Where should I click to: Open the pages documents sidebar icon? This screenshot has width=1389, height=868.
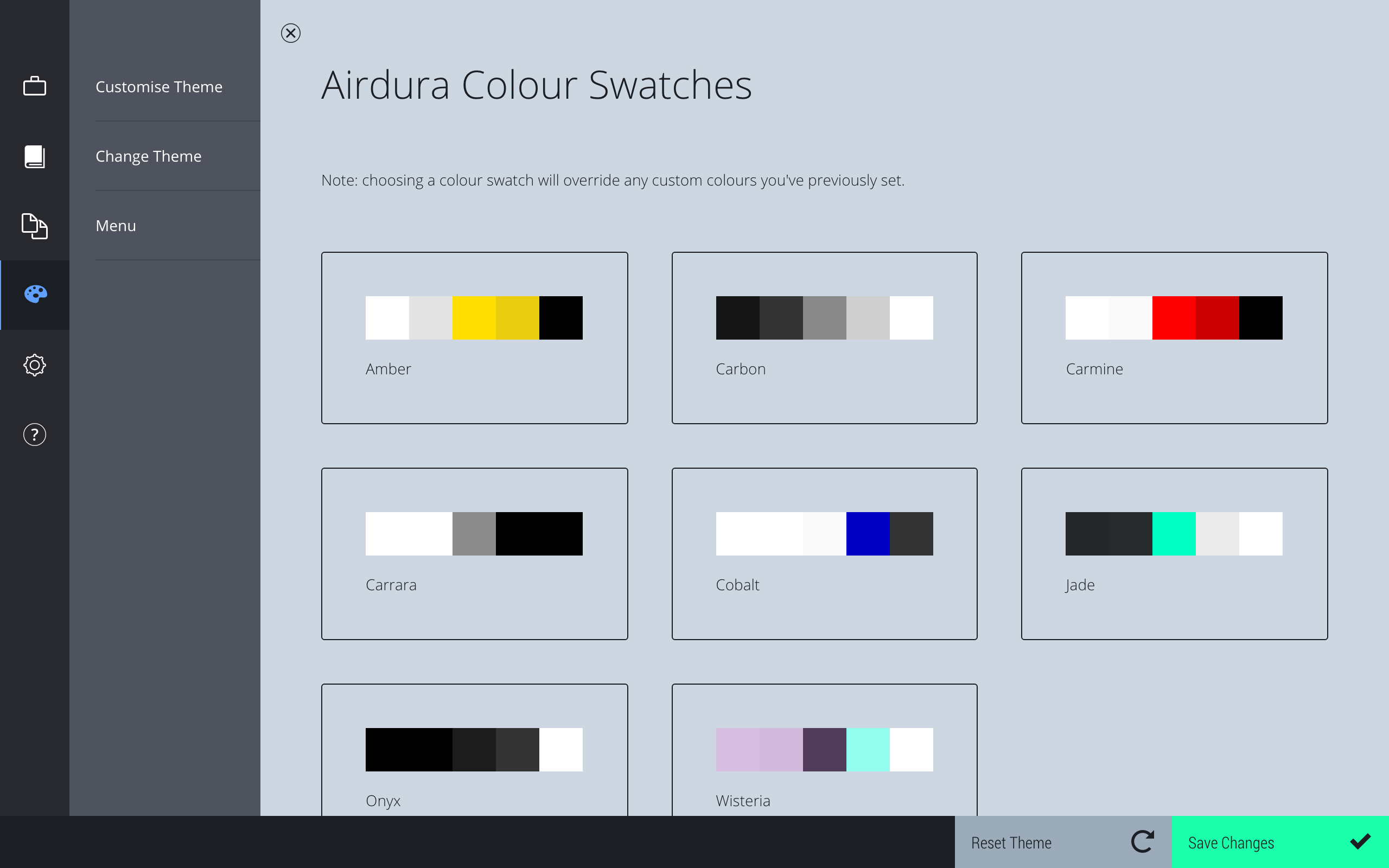pyautogui.click(x=34, y=226)
